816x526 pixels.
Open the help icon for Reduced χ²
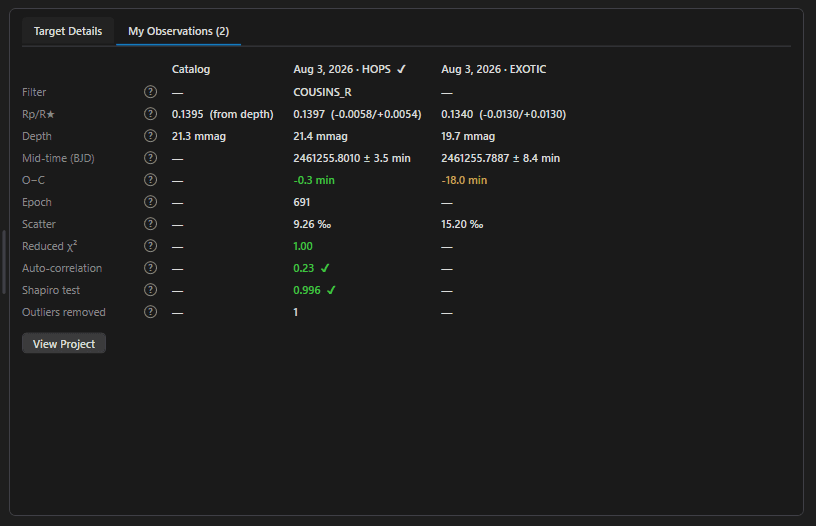click(x=150, y=246)
